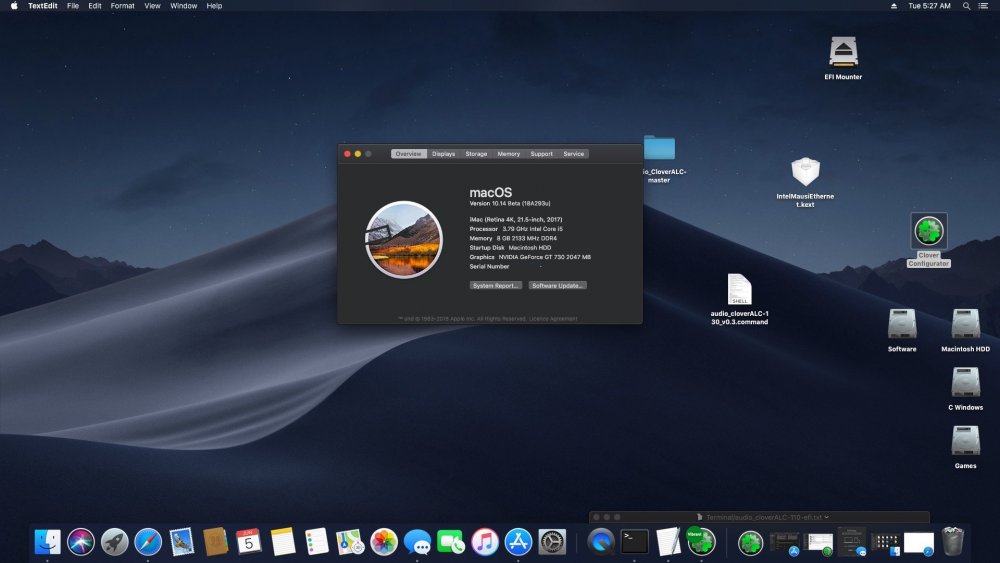Open TextEdit application menu
This screenshot has height=563, width=1000.
tap(43, 6)
